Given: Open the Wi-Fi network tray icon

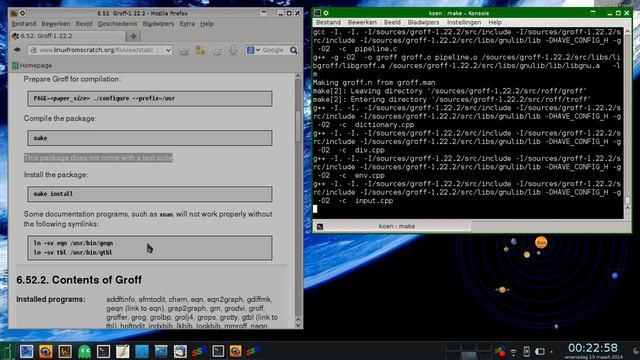Looking at the screenshot, I should click(513, 352).
